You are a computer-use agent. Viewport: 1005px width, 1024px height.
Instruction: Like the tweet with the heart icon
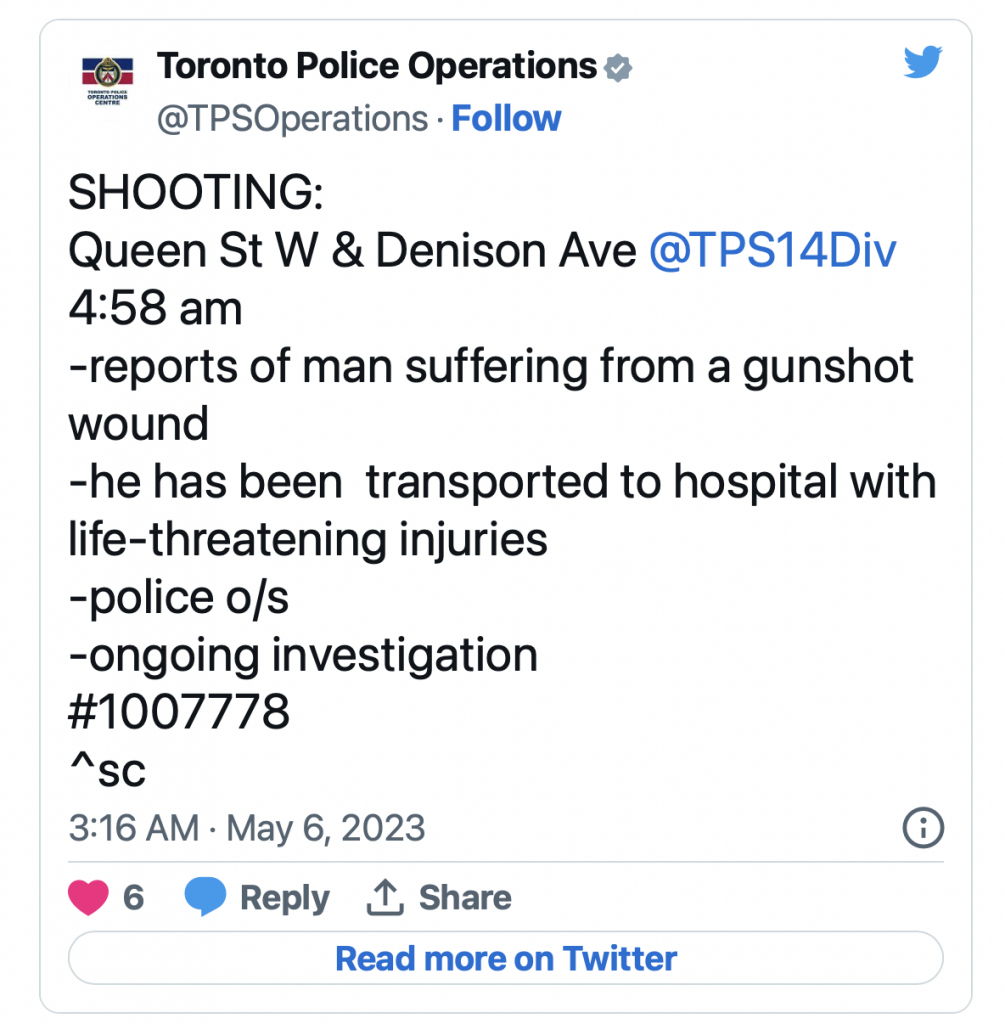pyautogui.click(x=88, y=897)
